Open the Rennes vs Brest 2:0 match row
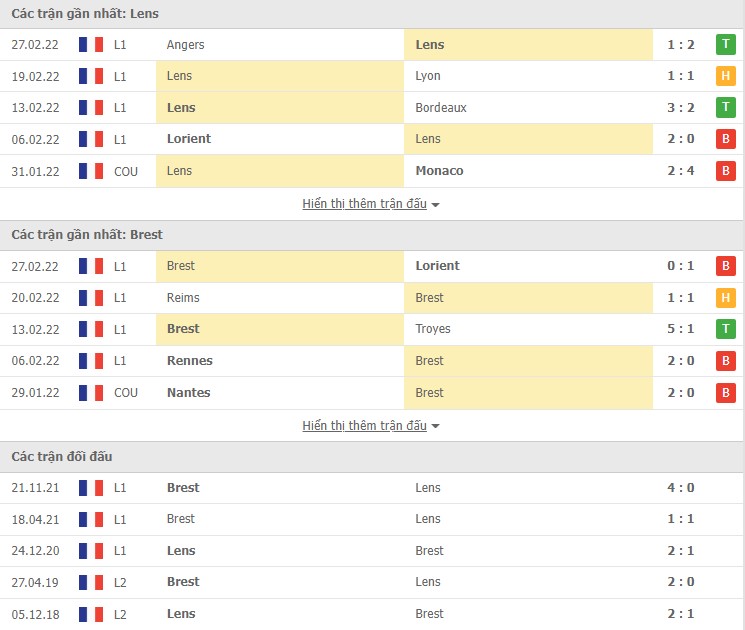The image size is (745, 630). (372, 361)
